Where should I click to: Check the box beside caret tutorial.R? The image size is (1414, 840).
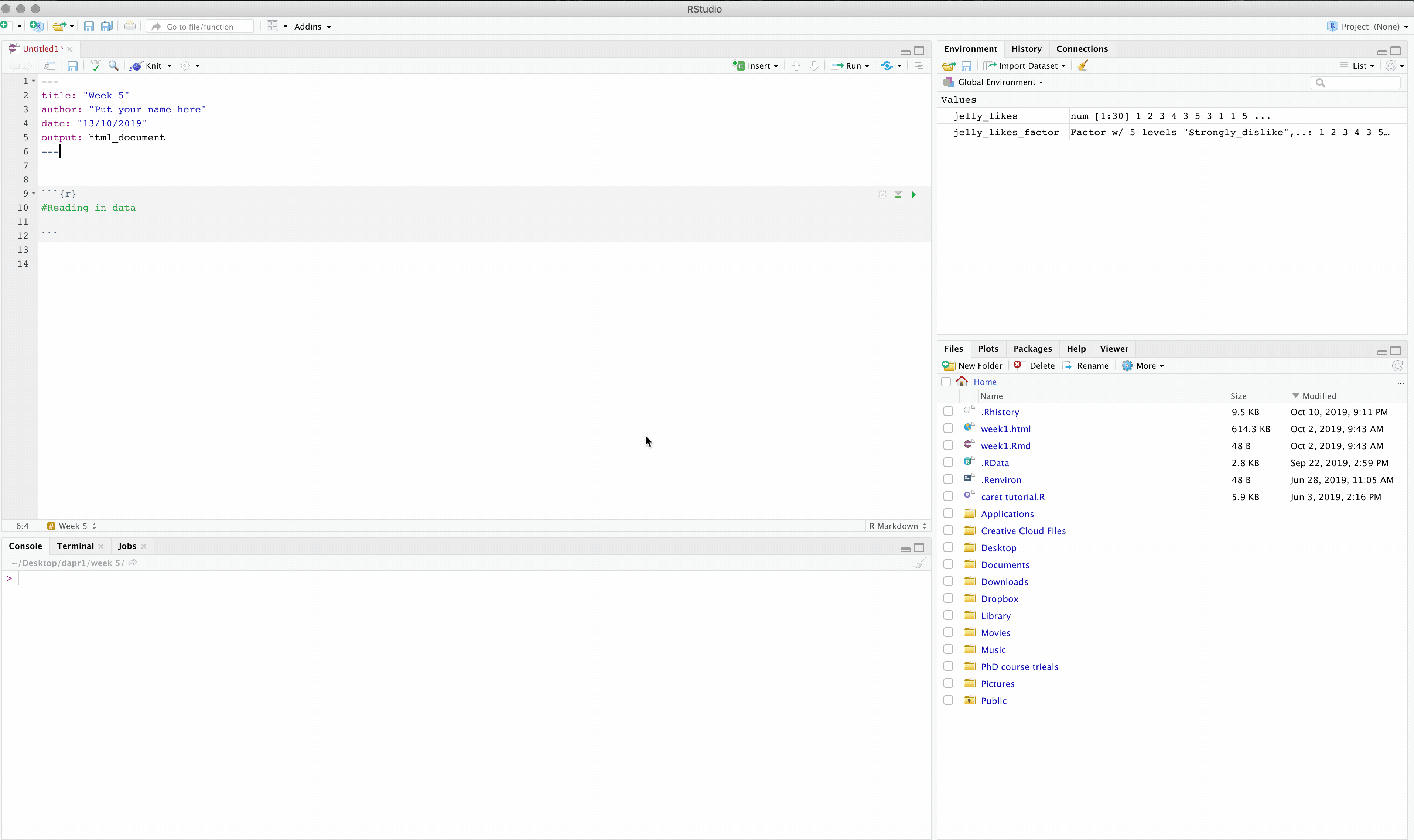tap(948, 496)
